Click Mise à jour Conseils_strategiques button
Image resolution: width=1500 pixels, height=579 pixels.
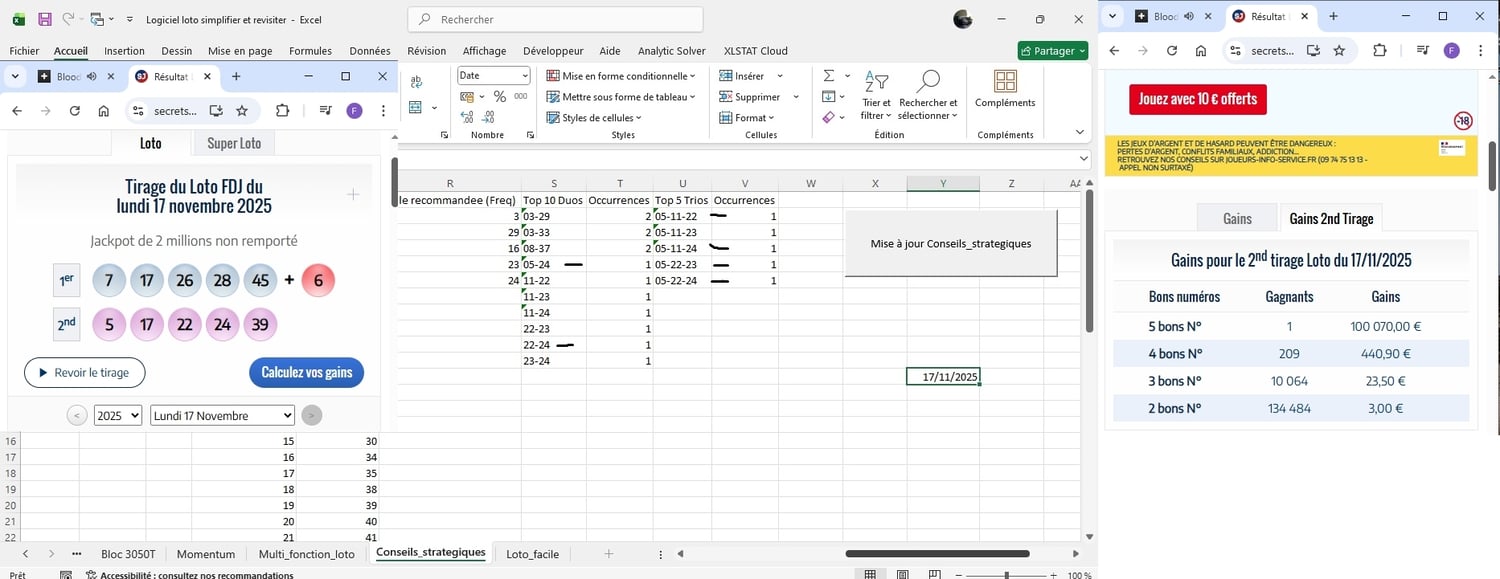(950, 243)
